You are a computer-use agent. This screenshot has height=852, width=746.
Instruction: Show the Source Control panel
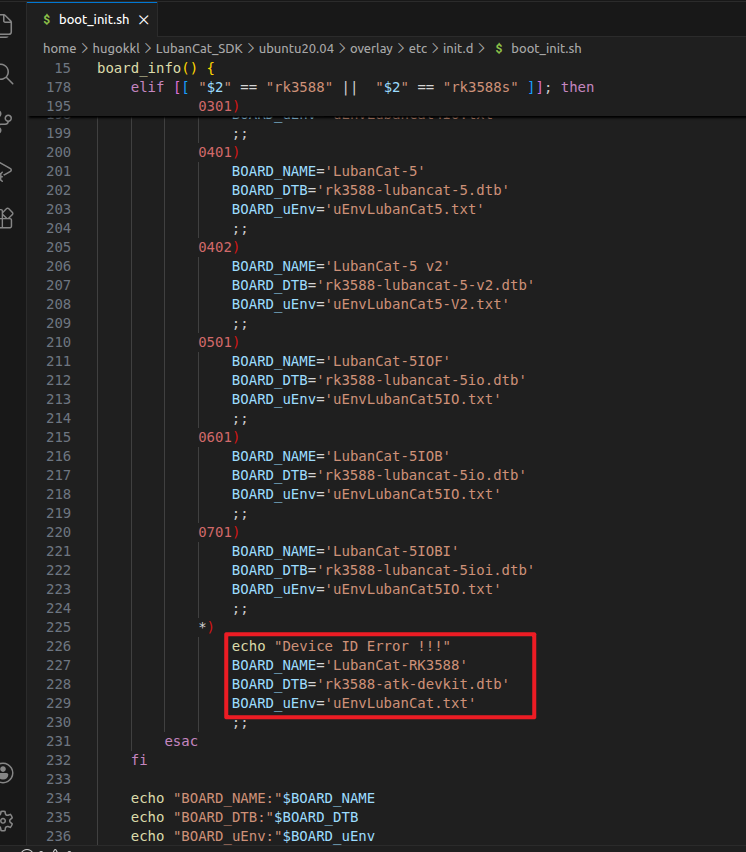pos(5,122)
